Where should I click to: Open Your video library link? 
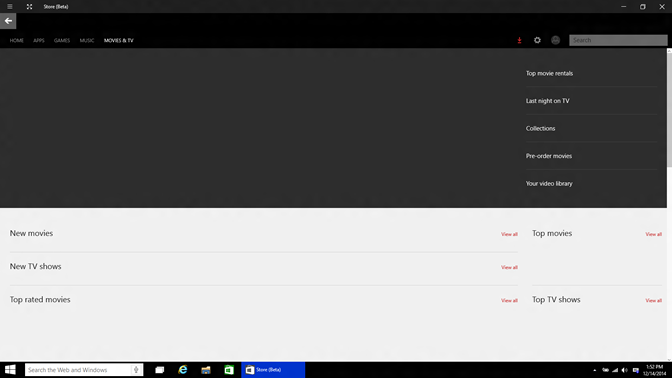[549, 183]
